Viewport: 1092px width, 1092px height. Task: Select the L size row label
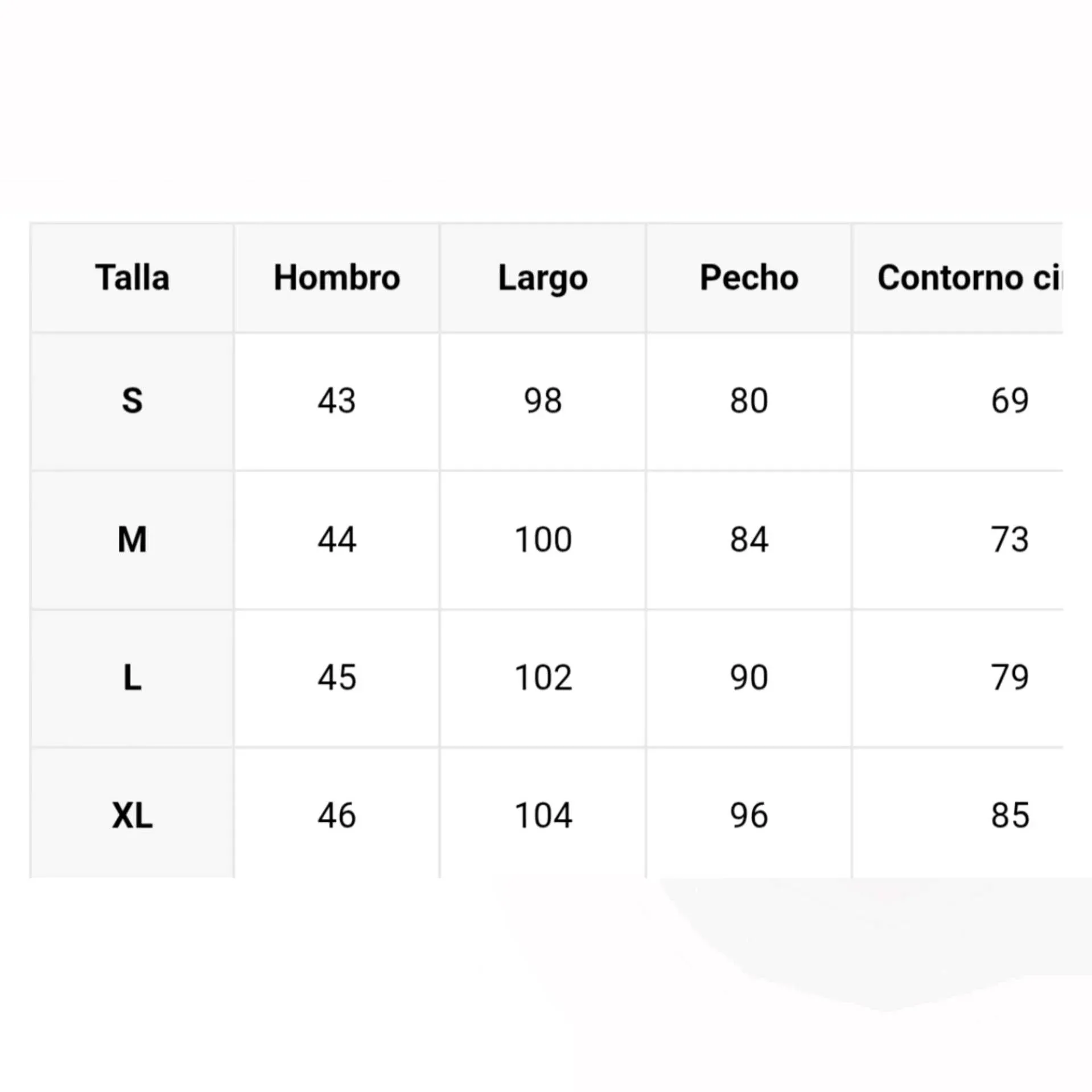coord(132,678)
